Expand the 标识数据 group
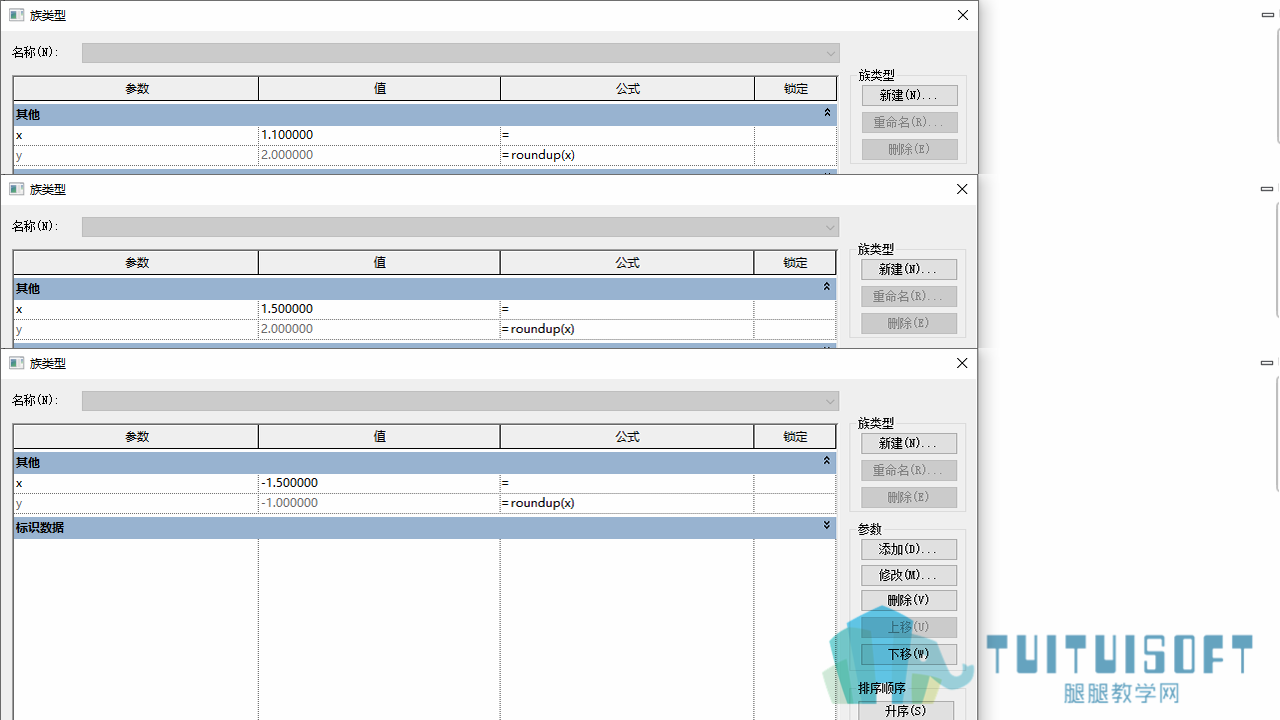Image resolution: width=1280 pixels, height=720 pixels. [827, 526]
